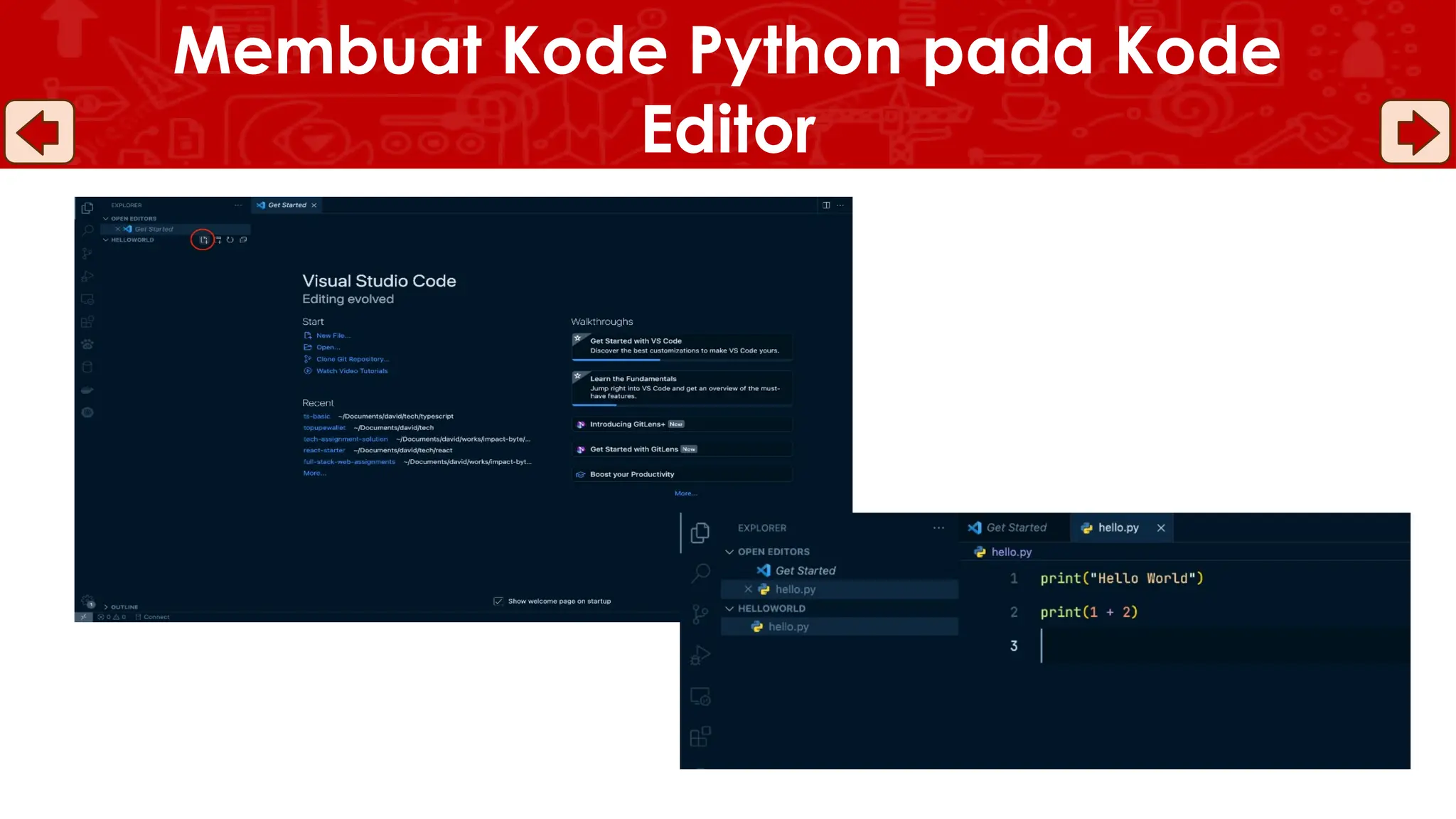The width and height of the screenshot is (1456, 819).
Task: Select the Get Started tab in first window
Action: pos(287,205)
